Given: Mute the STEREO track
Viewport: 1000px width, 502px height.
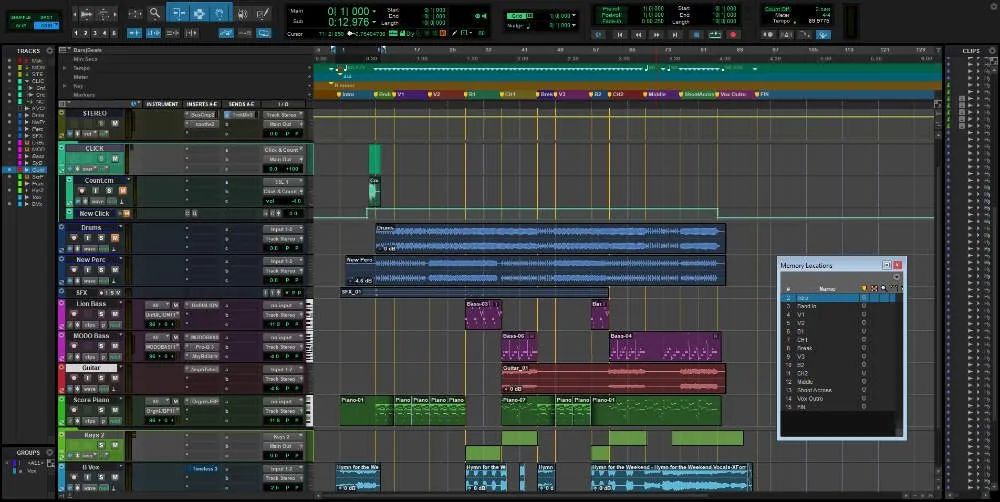Looking at the screenshot, I should pos(115,123).
